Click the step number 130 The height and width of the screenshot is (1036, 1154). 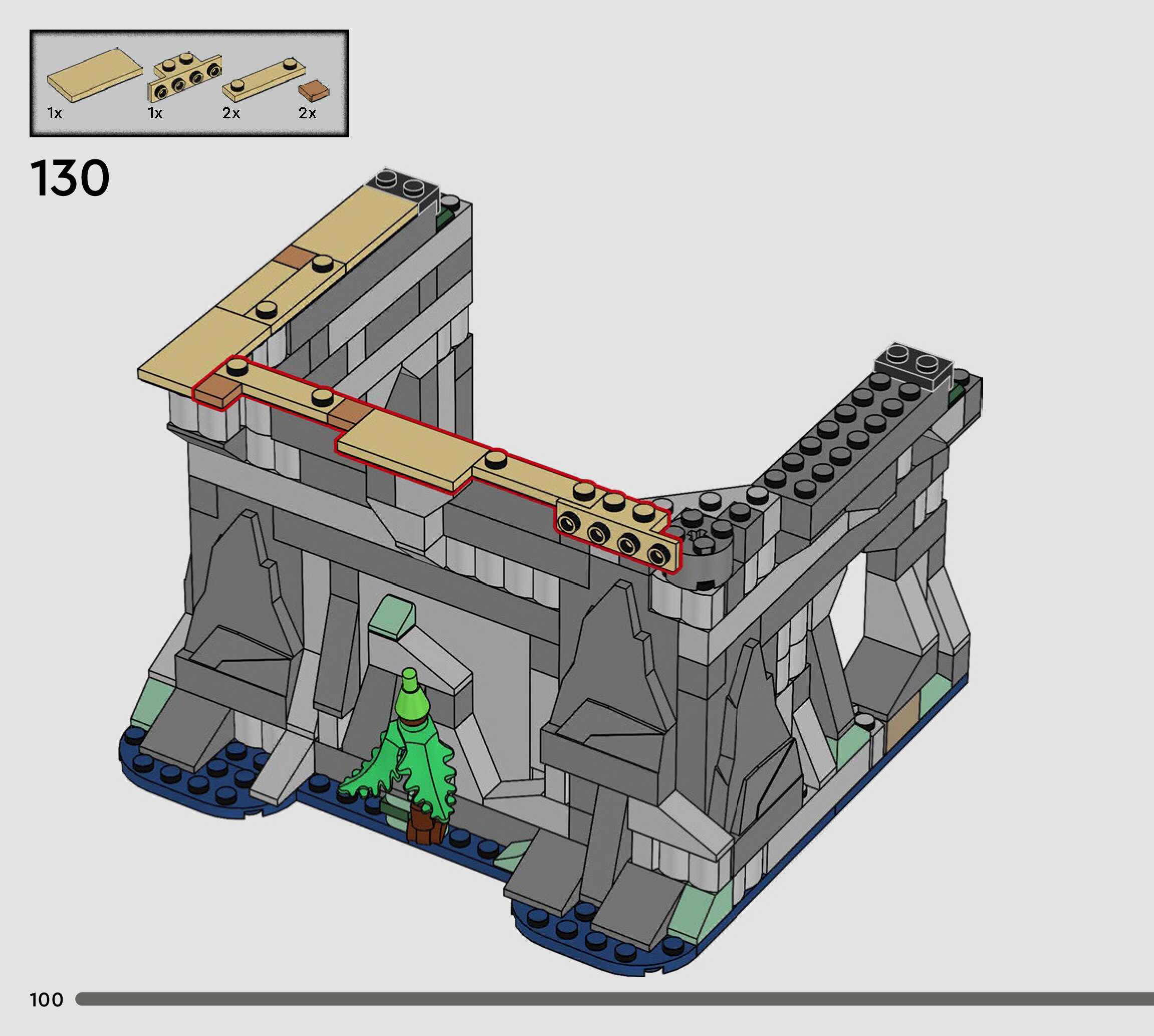tap(70, 178)
